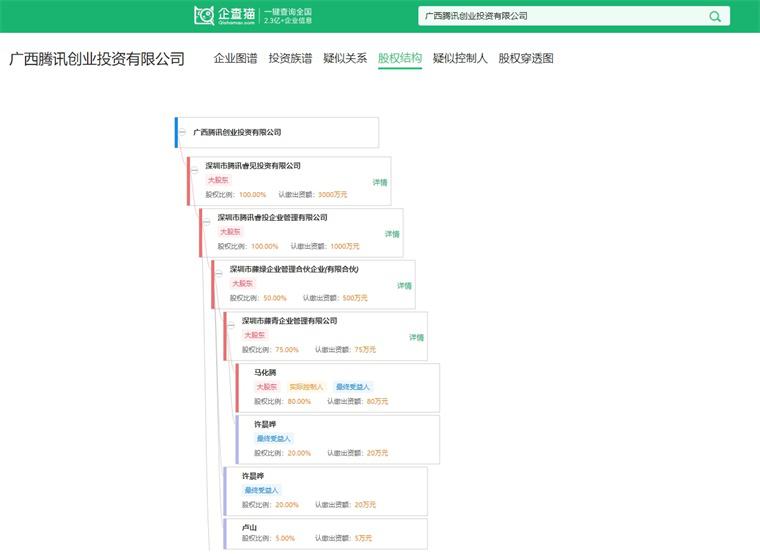The height and width of the screenshot is (554, 760).
Task: Click the page title 广西腾讯创业投资有限公司
Action: [x=97, y=59]
